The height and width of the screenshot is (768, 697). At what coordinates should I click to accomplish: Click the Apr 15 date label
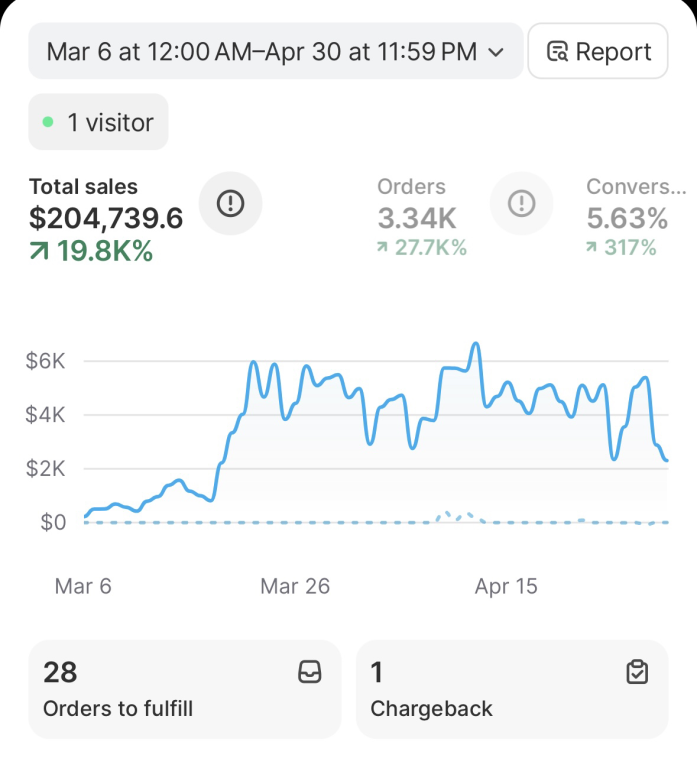506,586
